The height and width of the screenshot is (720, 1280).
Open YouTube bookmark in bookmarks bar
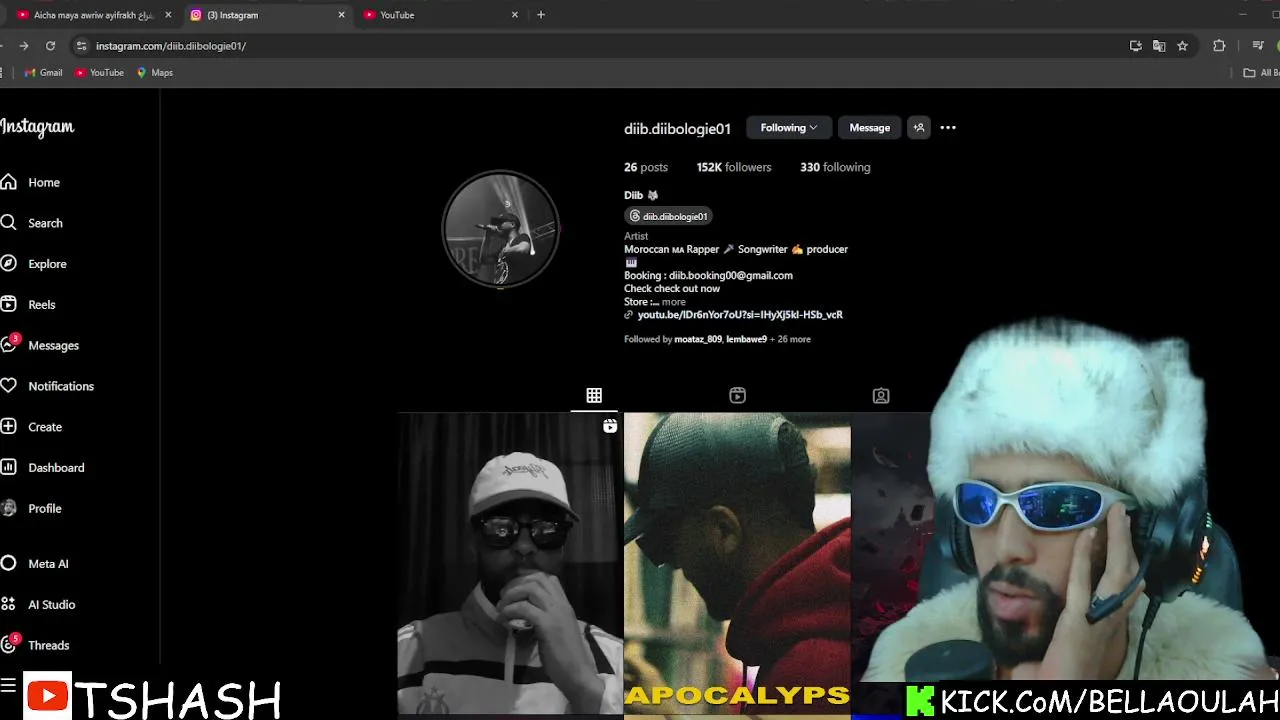click(x=99, y=73)
